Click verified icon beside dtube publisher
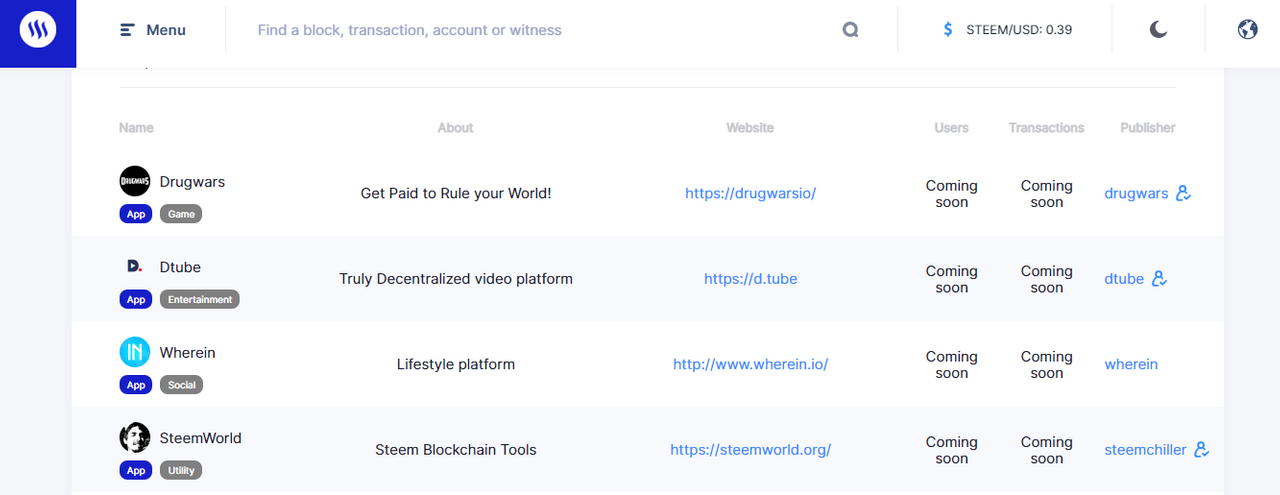The height and width of the screenshot is (495, 1280). 1160,279
